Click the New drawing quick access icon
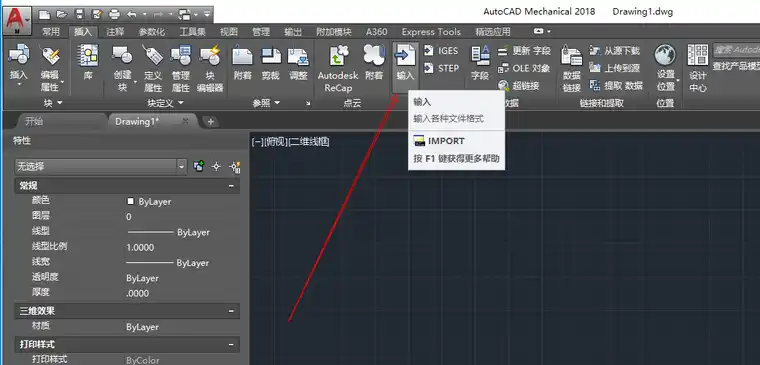Viewport: 760px width, 365px height. click(x=44, y=14)
